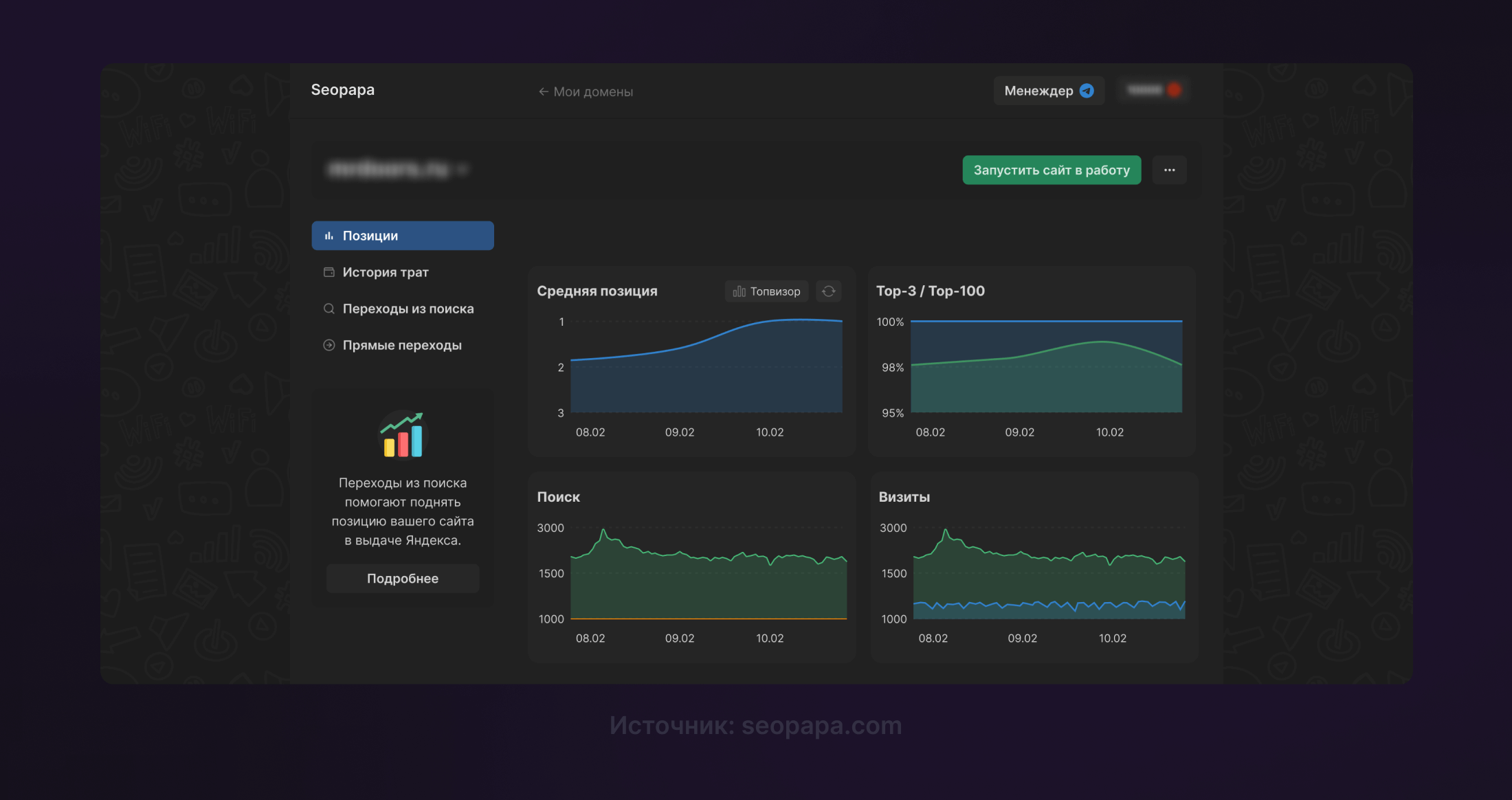
Task: Click the Позиции bar chart icon
Action: click(329, 236)
